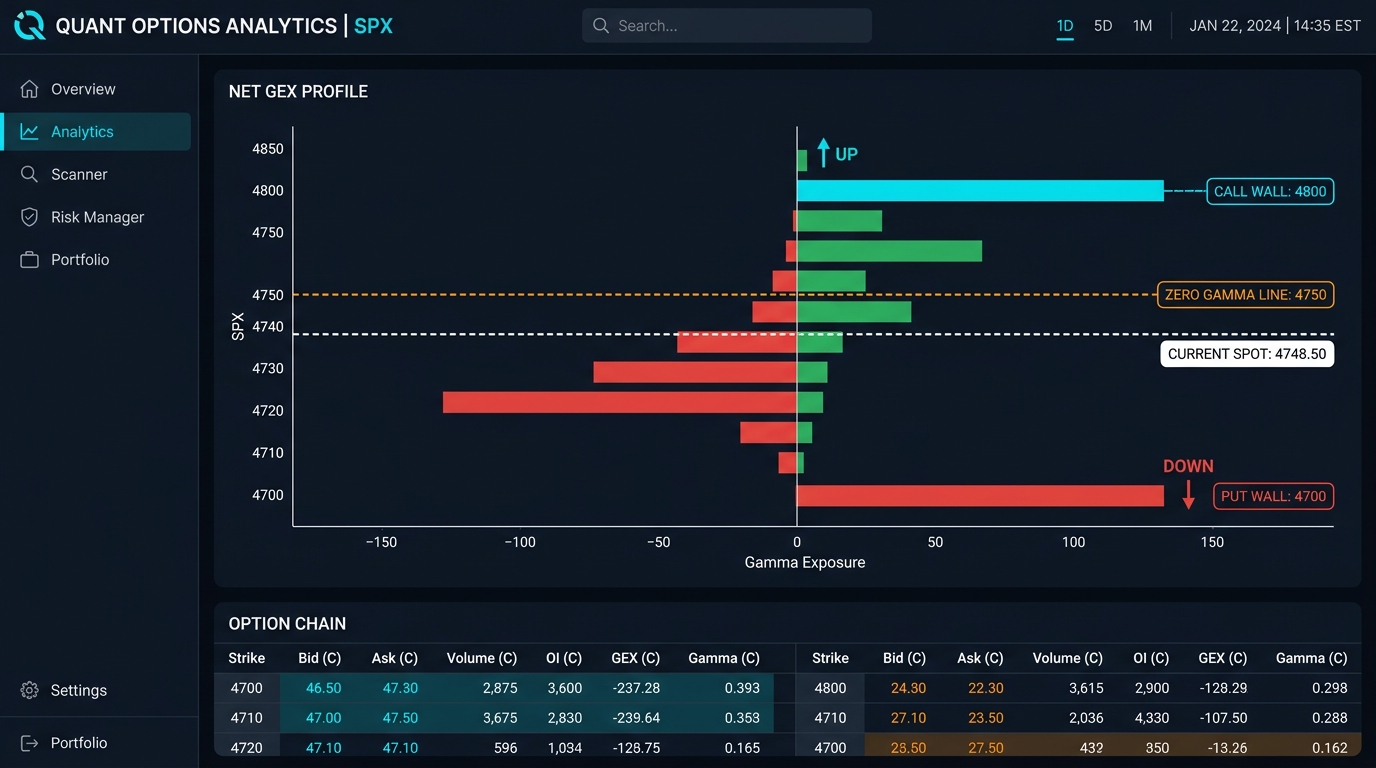The width and height of the screenshot is (1376, 768).
Task: Click the PUT WALL: 4700 label
Action: pyautogui.click(x=1273, y=496)
